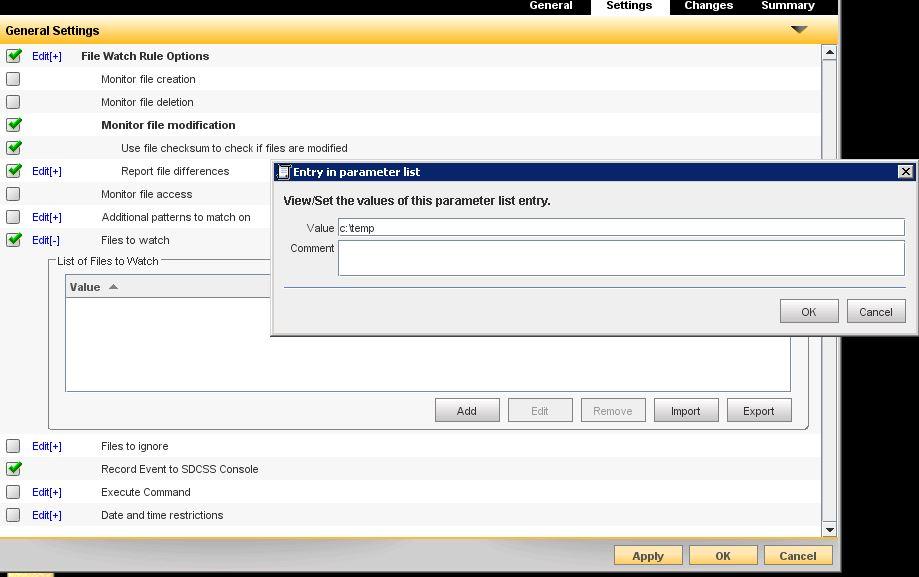Click the dialog title bar document icon

tap(284, 172)
